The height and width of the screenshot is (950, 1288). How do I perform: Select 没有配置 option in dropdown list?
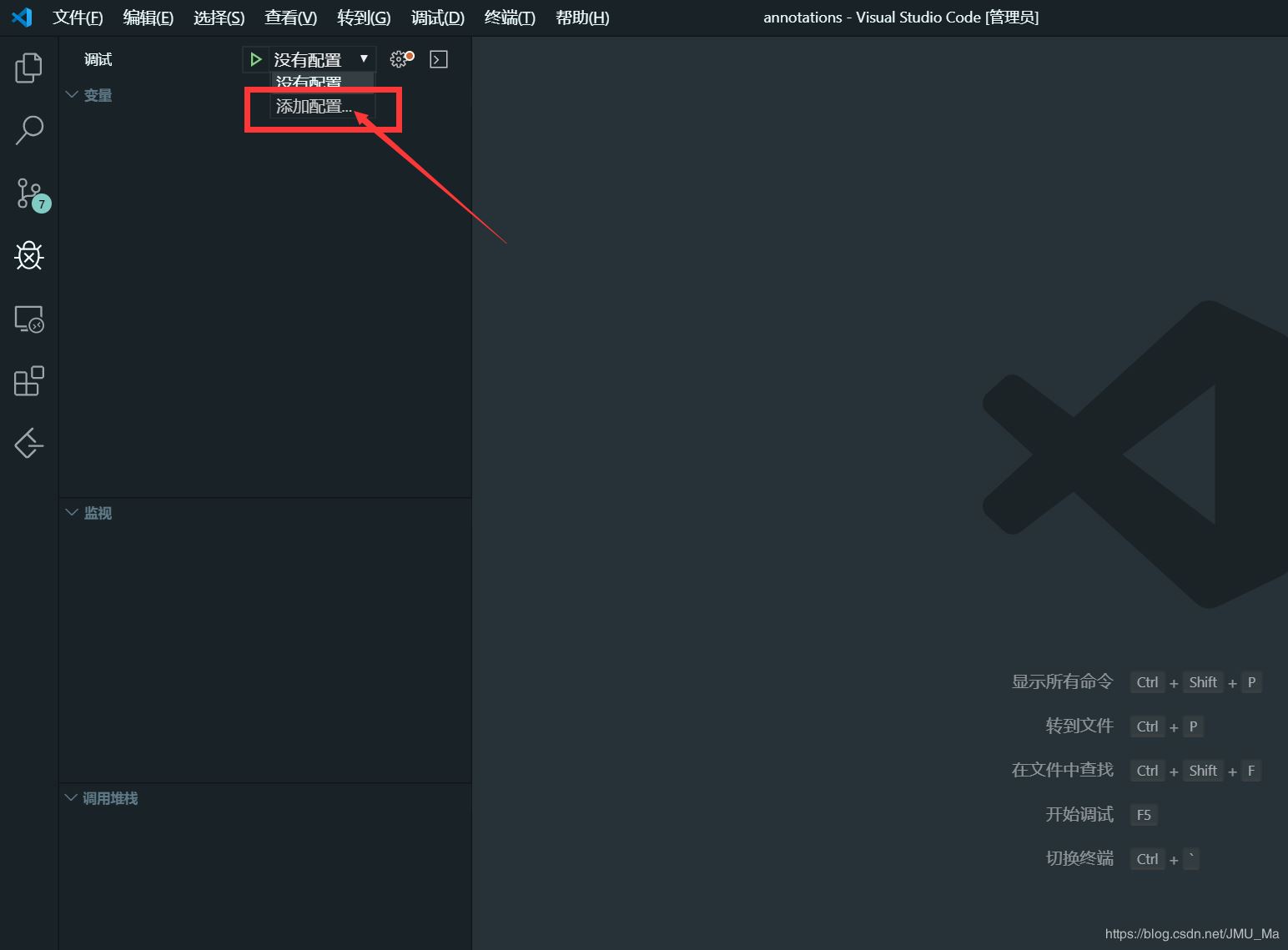click(322, 83)
